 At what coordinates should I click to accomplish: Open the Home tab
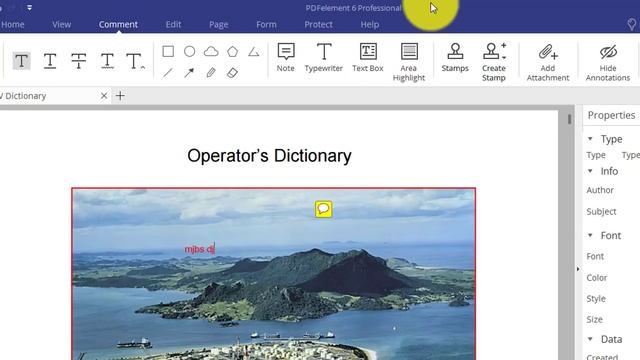point(13,24)
